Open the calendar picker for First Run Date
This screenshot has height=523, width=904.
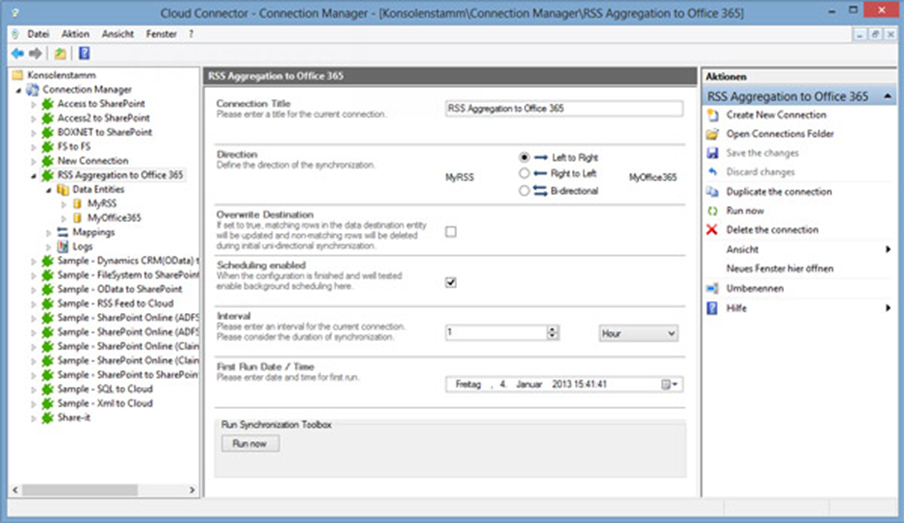[669, 384]
